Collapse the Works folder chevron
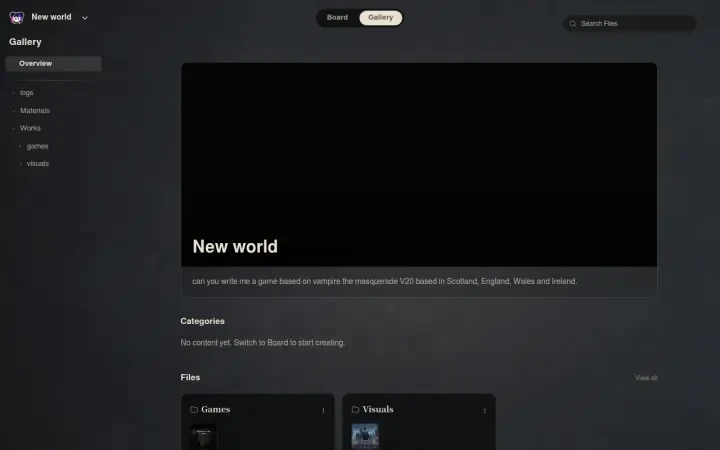Viewport: 720px width, 450px height. click(13, 129)
